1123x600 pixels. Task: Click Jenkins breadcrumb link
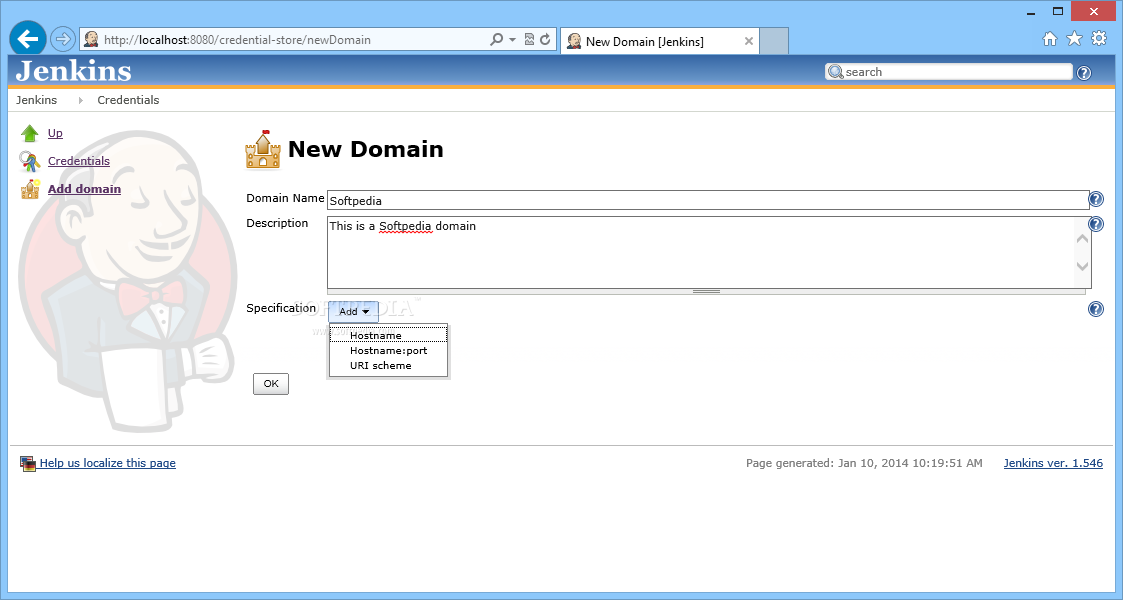tap(37, 100)
